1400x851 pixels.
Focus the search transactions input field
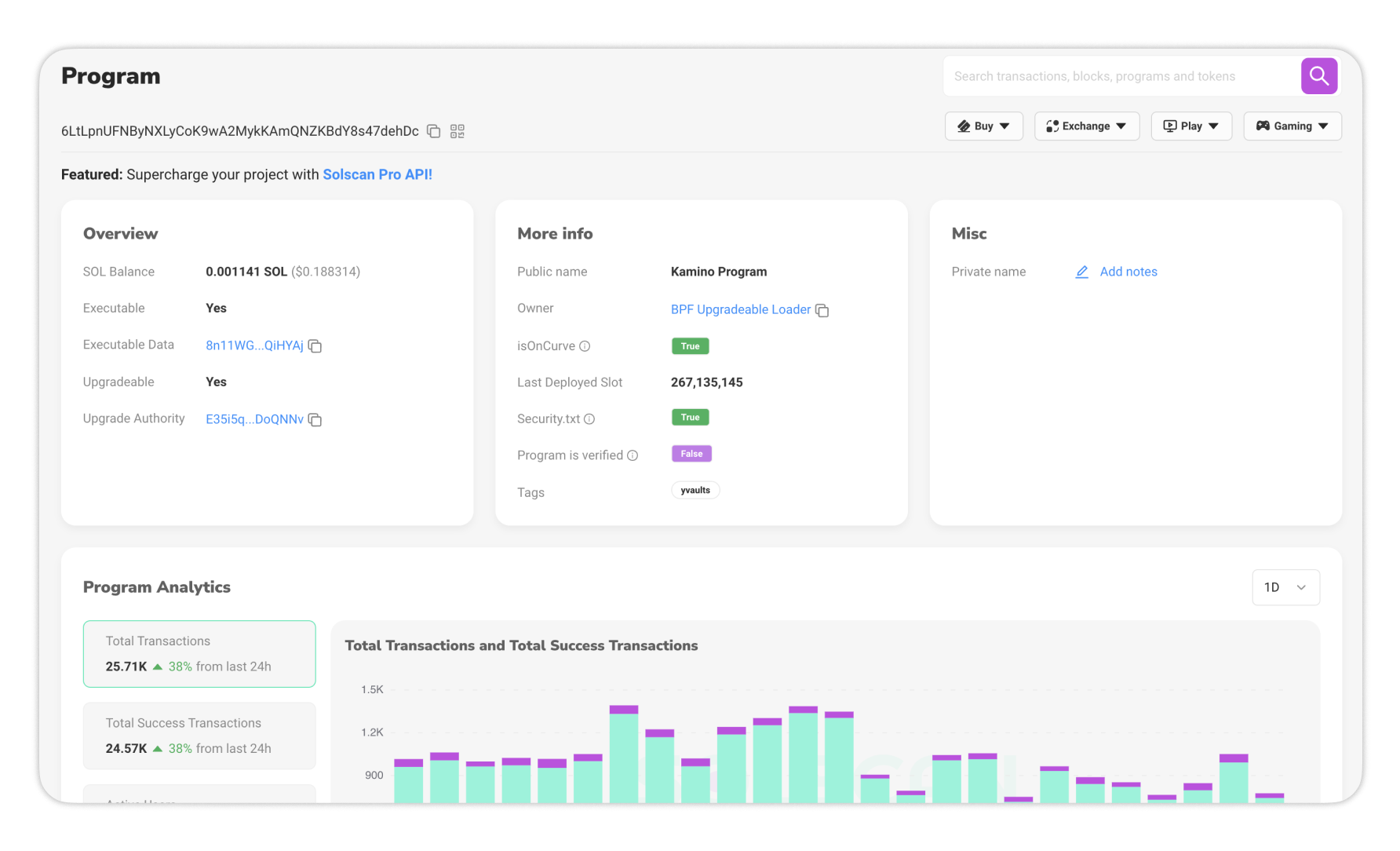1122,76
